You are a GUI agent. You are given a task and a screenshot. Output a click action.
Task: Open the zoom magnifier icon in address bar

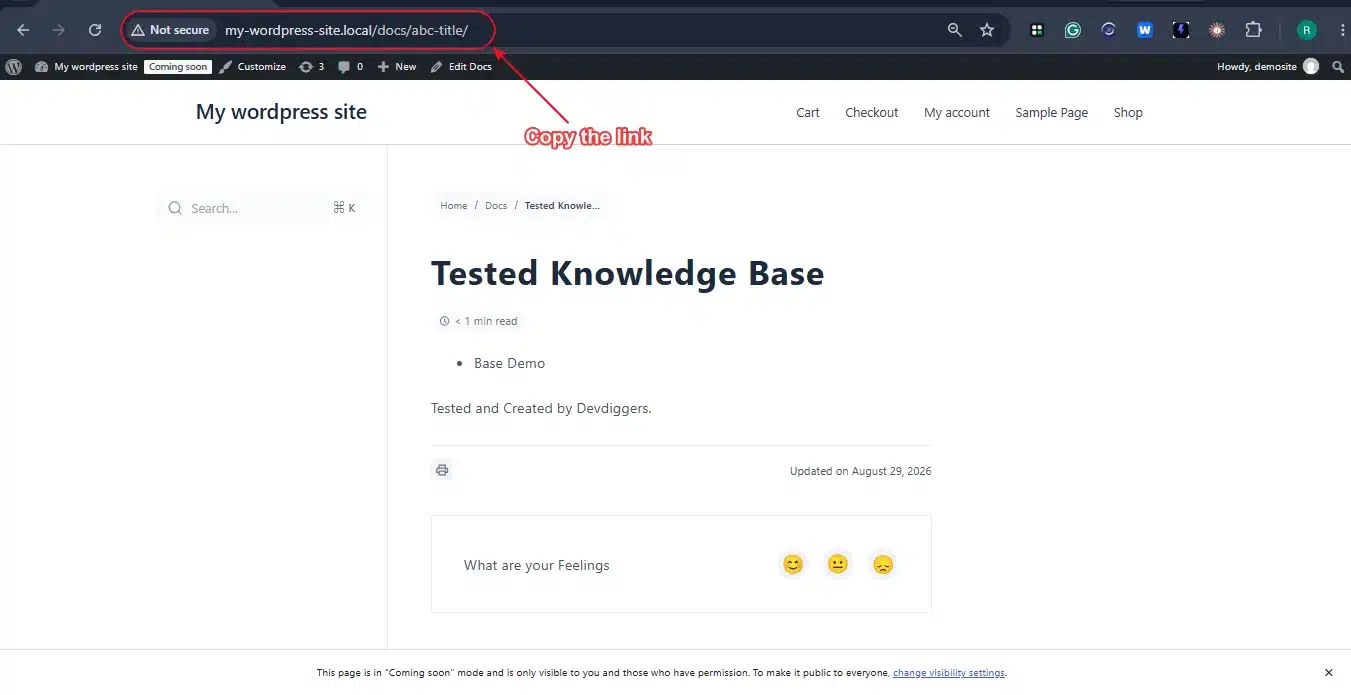point(955,30)
